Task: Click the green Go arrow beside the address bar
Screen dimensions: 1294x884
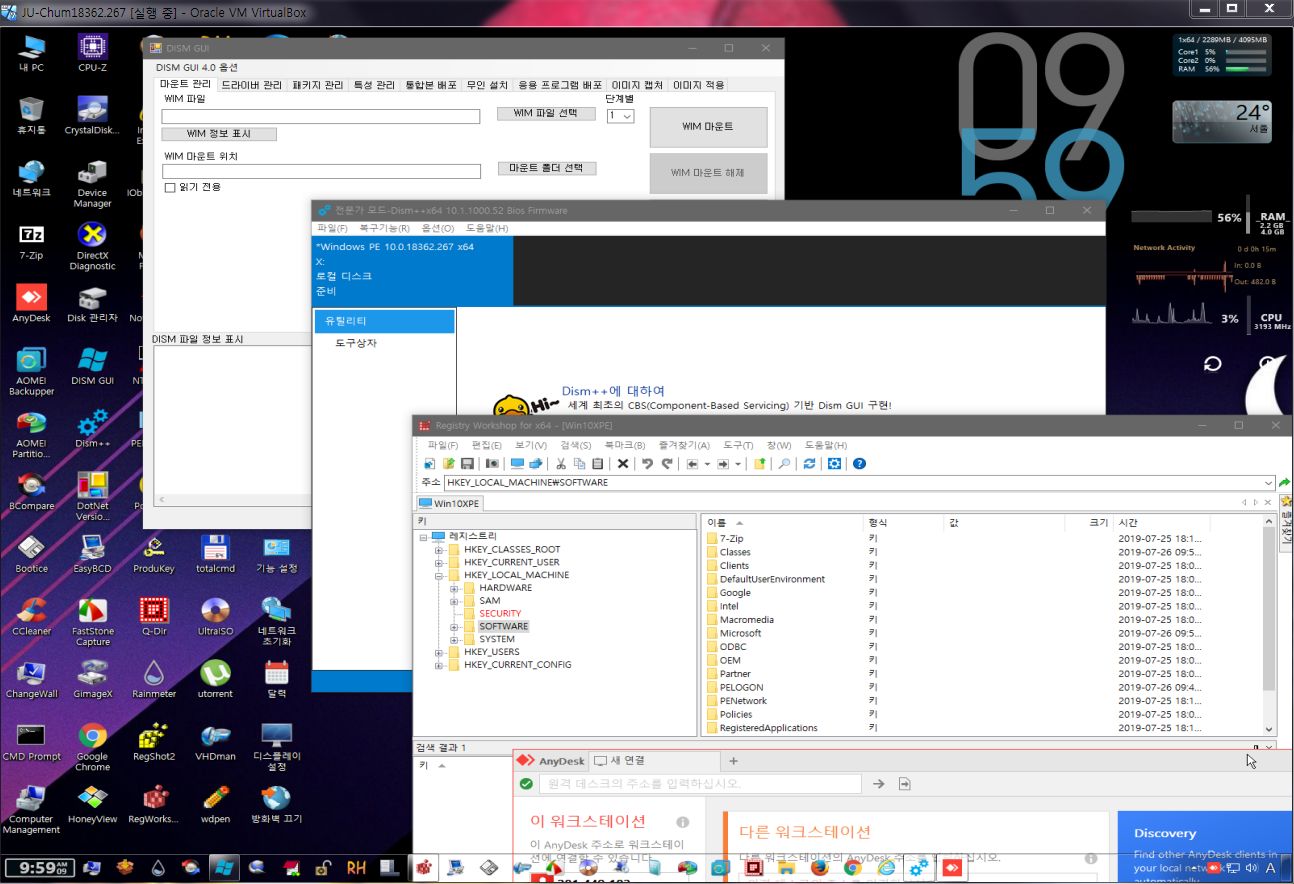Action: pyautogui.click(x=1285, y=482)
